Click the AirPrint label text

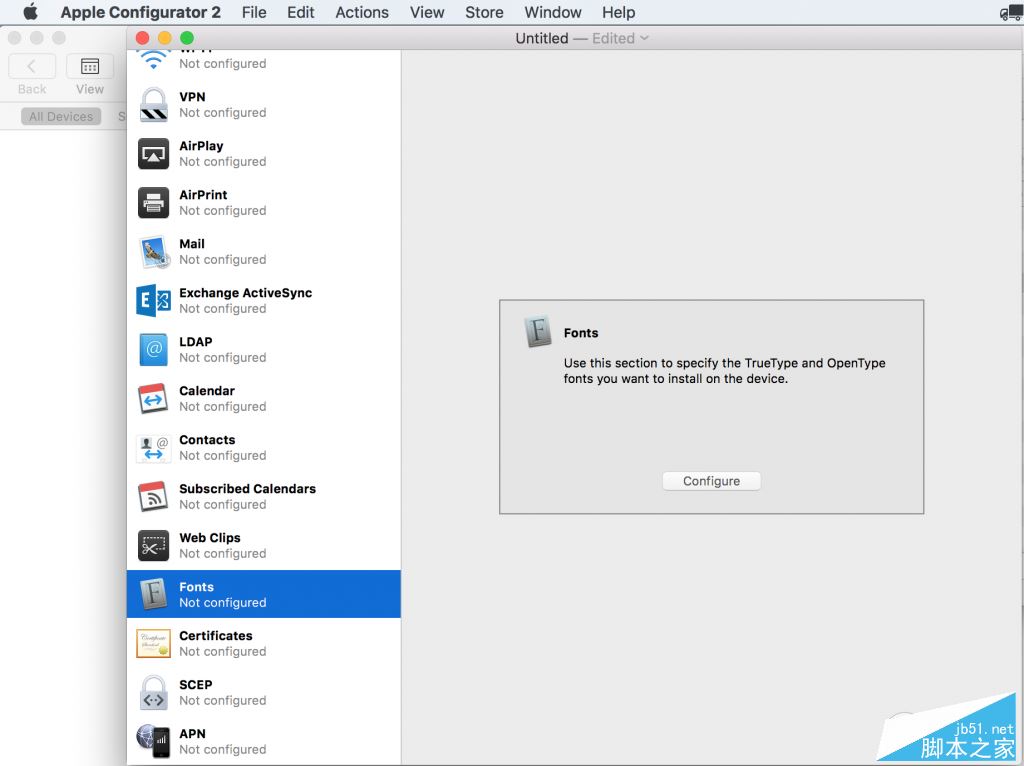pos(203,195)
